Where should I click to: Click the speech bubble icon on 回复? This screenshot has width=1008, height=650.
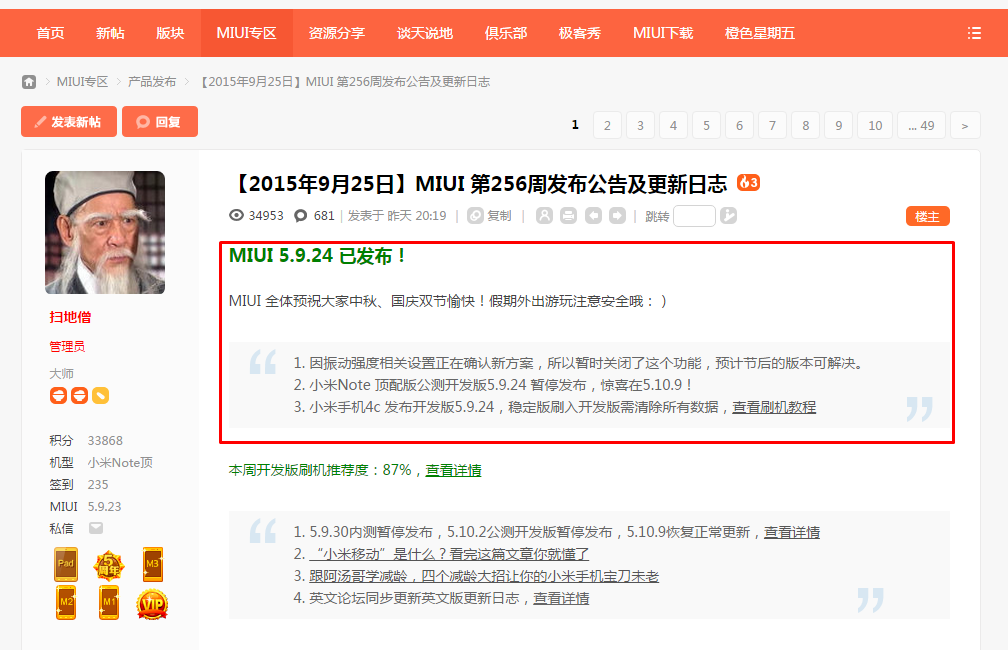coord(143,122)
